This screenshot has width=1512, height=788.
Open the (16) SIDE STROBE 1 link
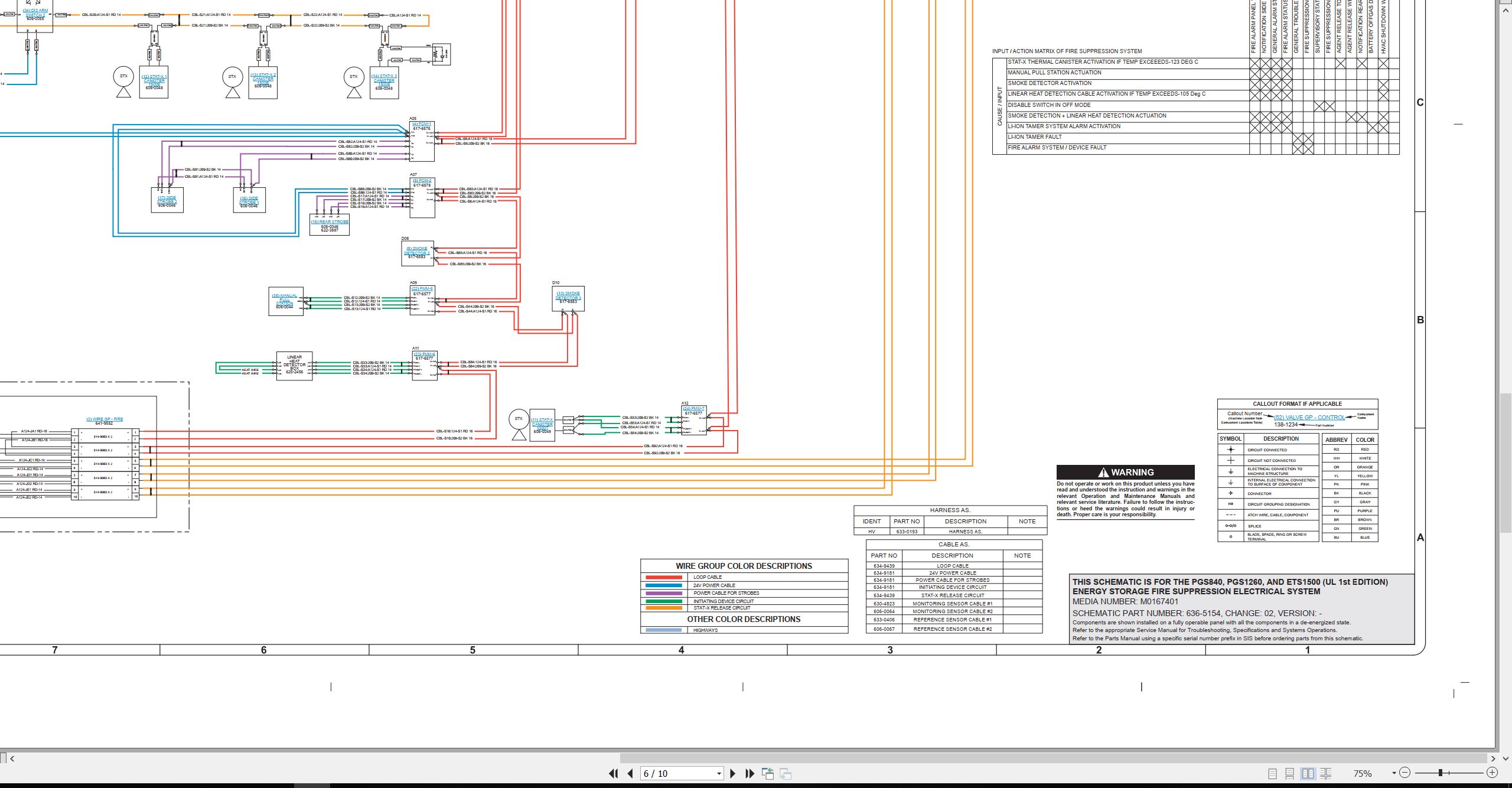[x=249, y=200]
